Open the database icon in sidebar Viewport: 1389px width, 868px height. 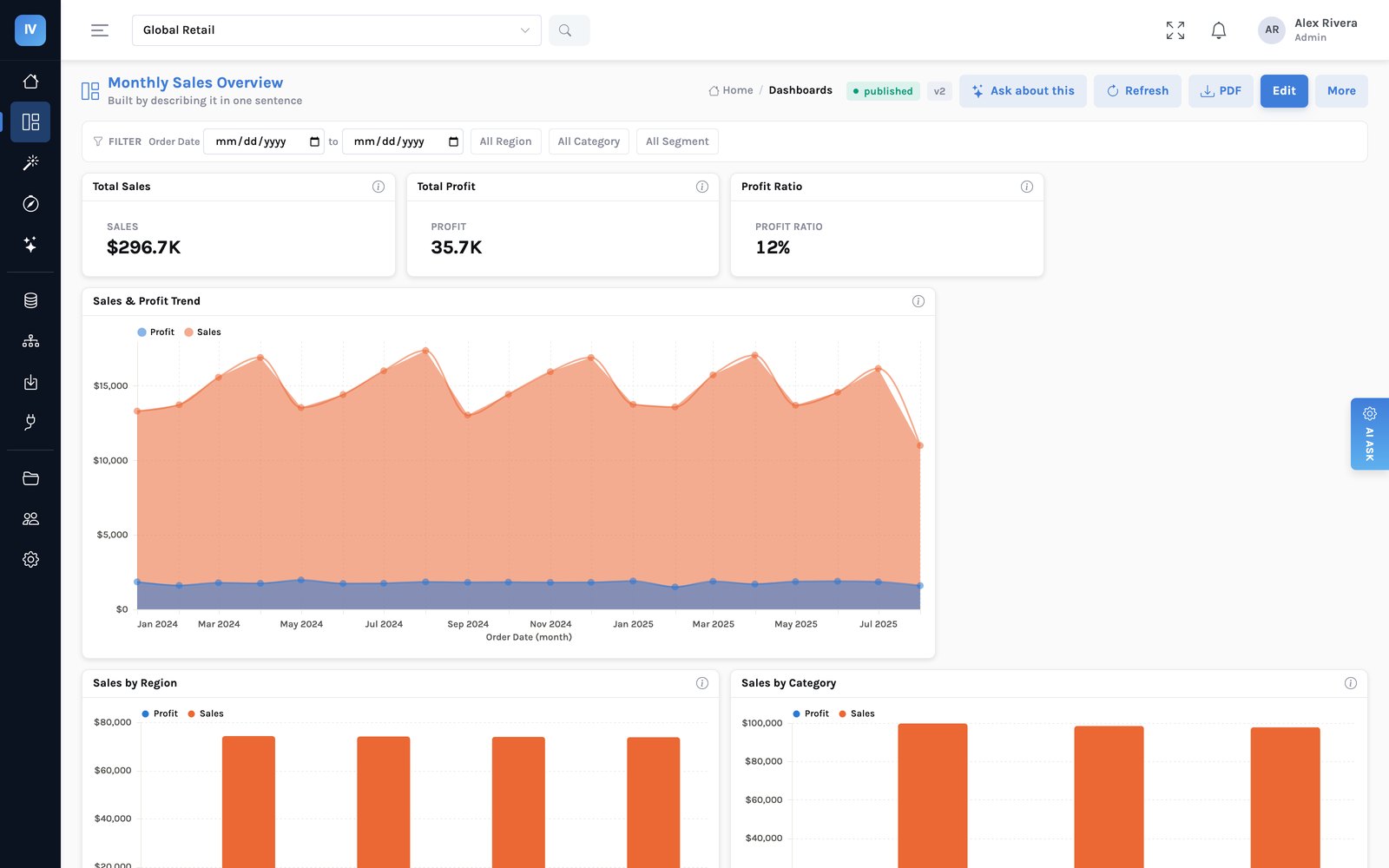click(x=30, y=300)
